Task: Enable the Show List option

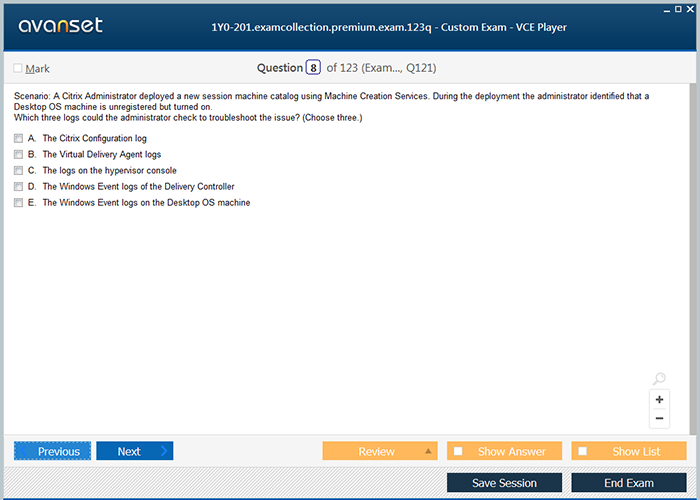Action: 583,451
